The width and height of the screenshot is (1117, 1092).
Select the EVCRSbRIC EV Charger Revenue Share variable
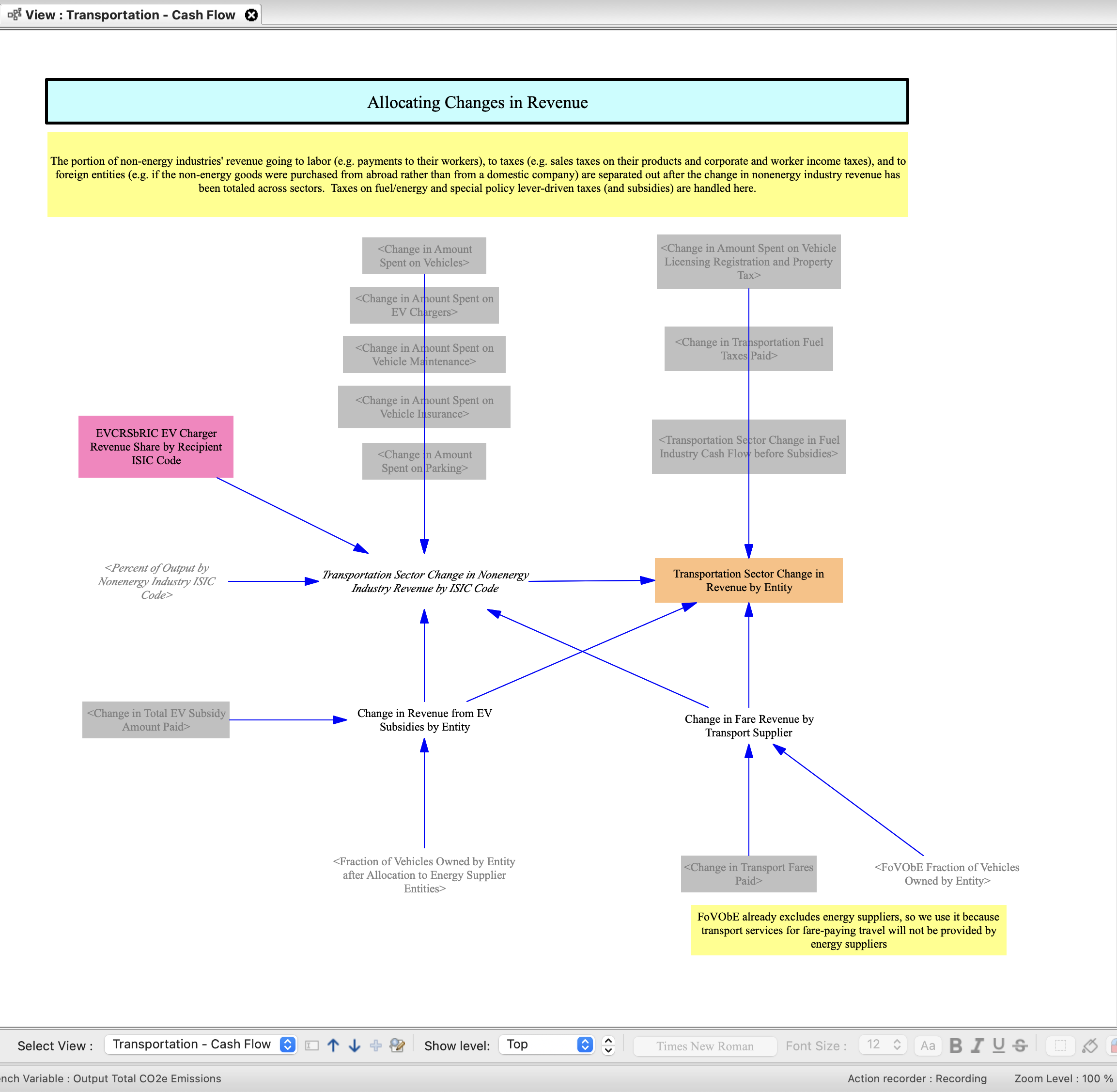coord(156,447)
